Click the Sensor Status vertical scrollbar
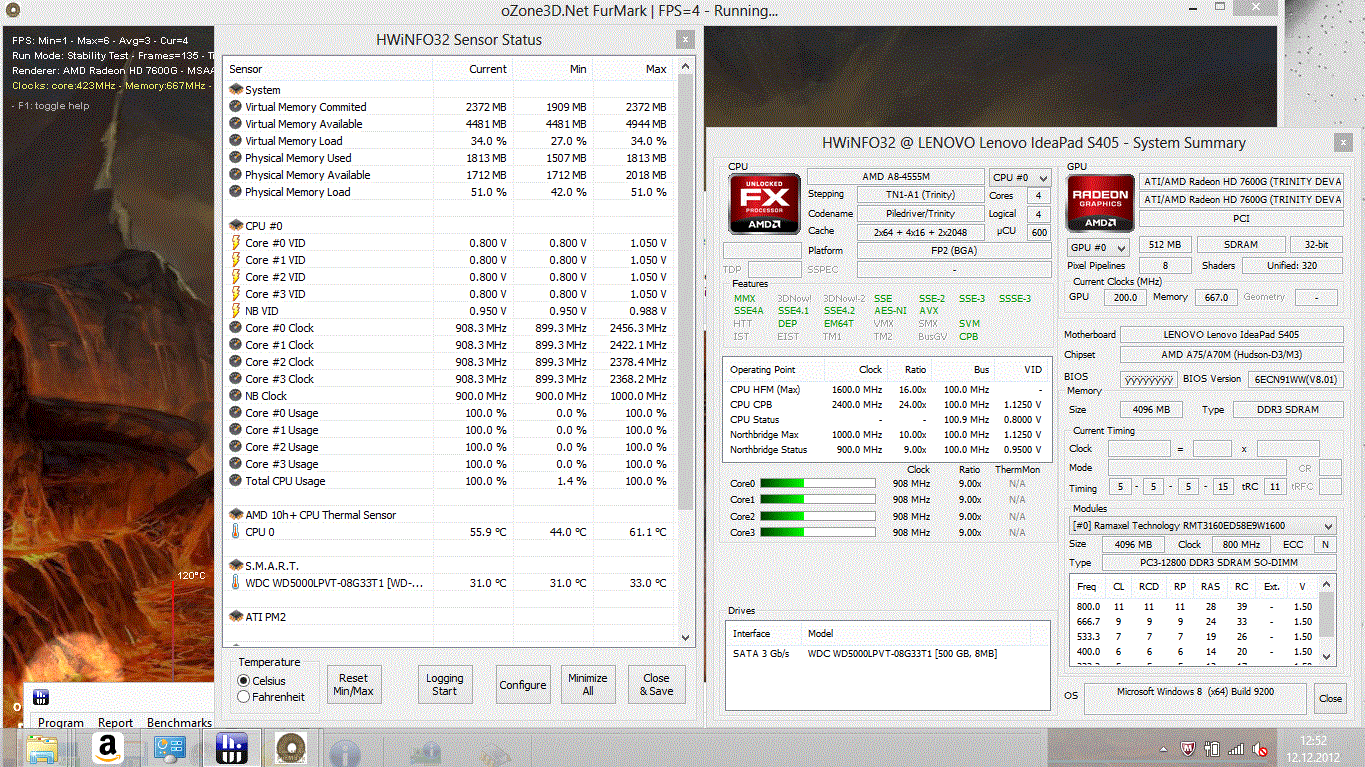The image size is (1365, 767). pyautogui.click(x=685, y=290)
